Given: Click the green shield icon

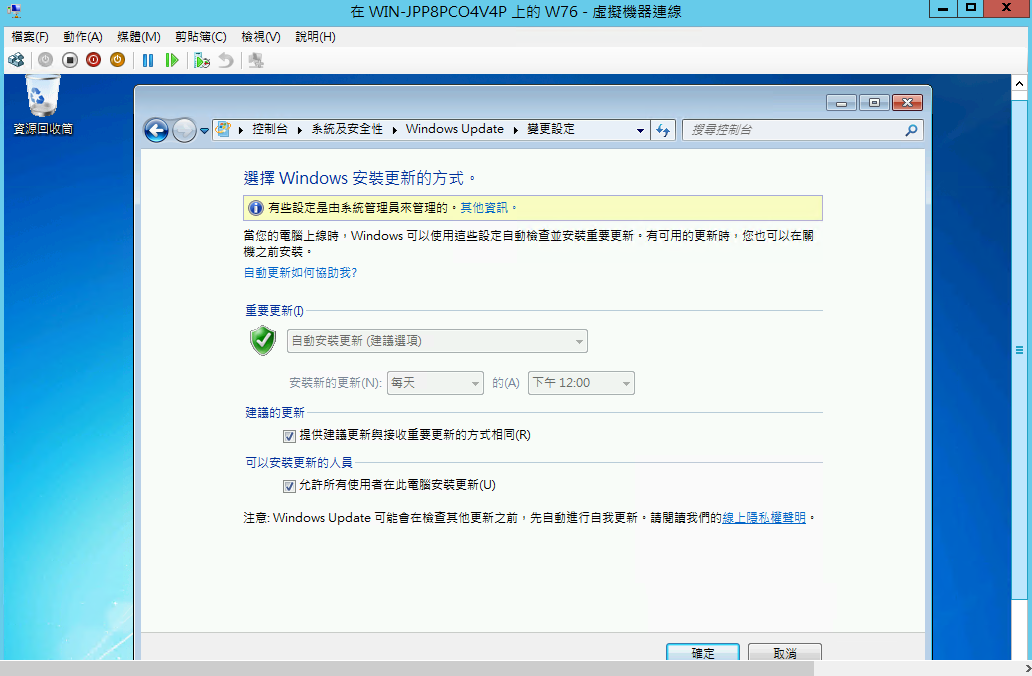Looking at the screenshot, I should click(263, 340).
